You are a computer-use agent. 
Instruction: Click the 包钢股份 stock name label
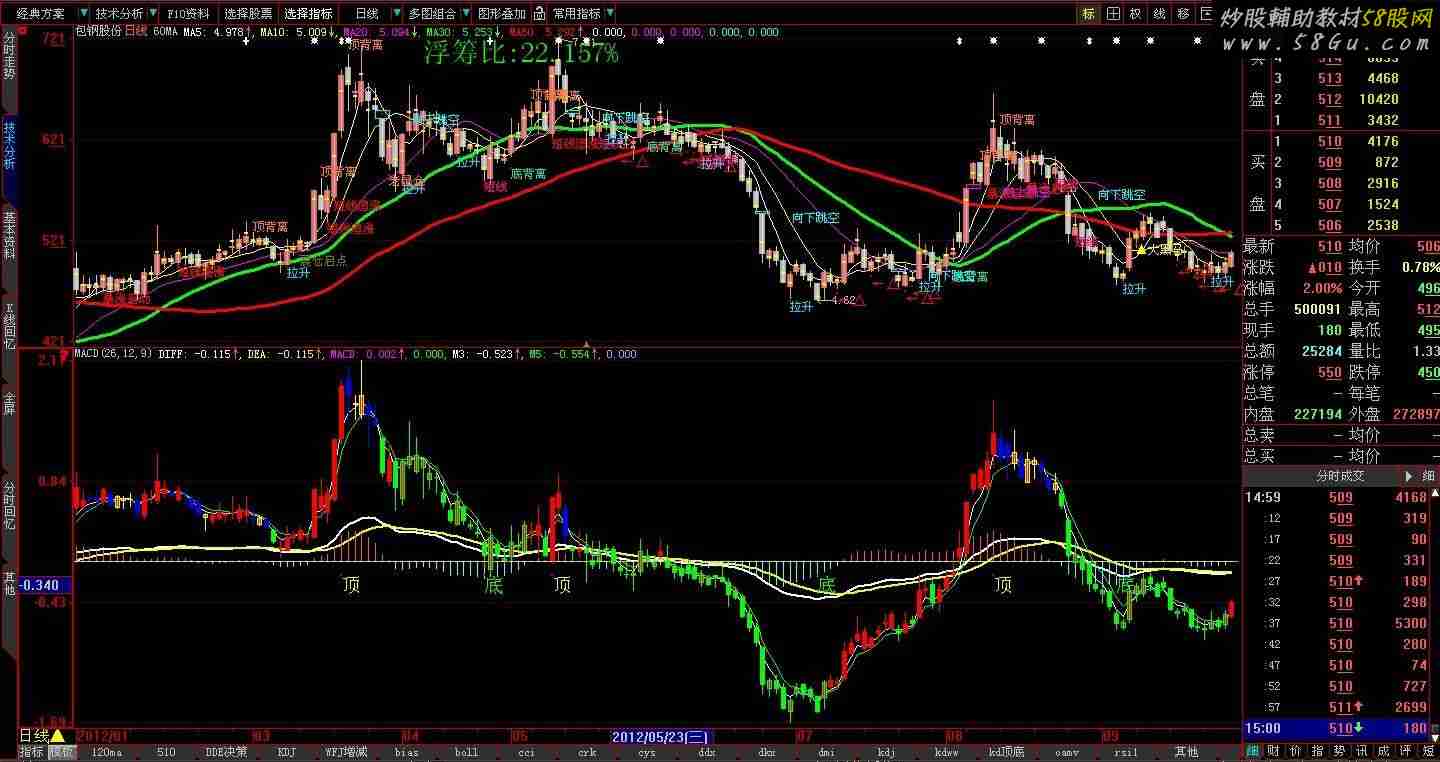pos(98,31)
